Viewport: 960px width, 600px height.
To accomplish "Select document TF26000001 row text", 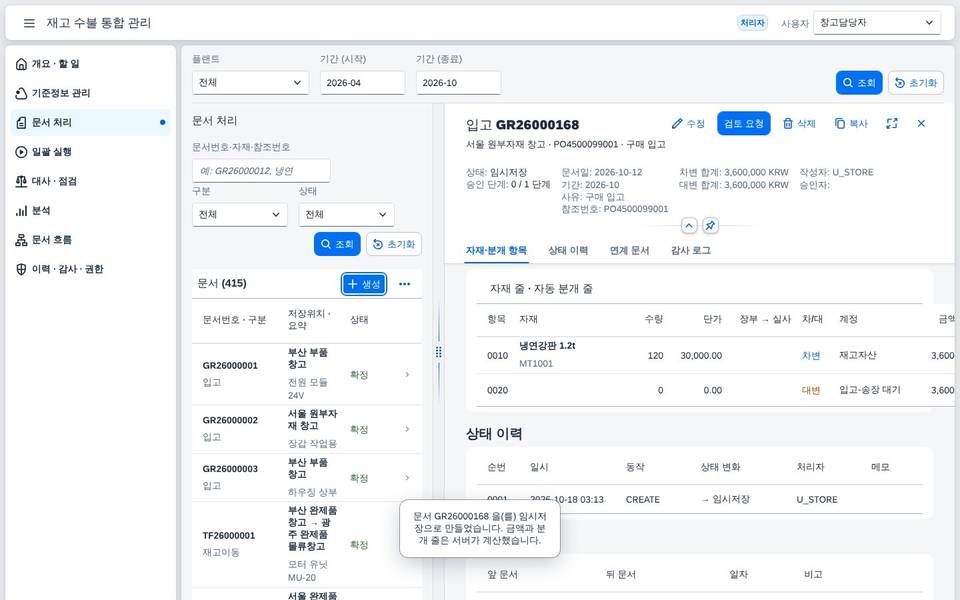I will (x=229, y=536).
